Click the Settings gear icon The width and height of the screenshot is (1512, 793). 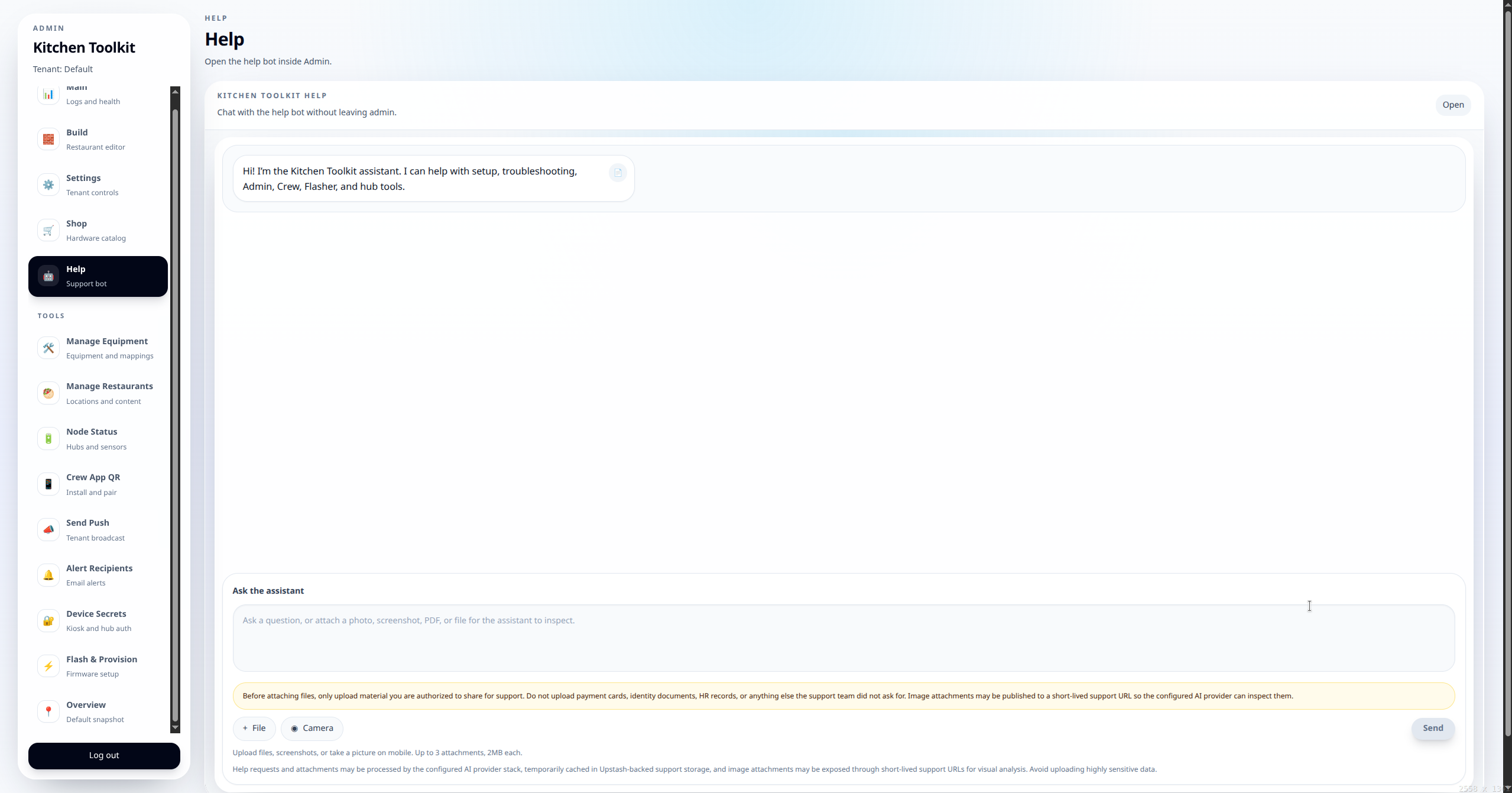coord(48,185)
